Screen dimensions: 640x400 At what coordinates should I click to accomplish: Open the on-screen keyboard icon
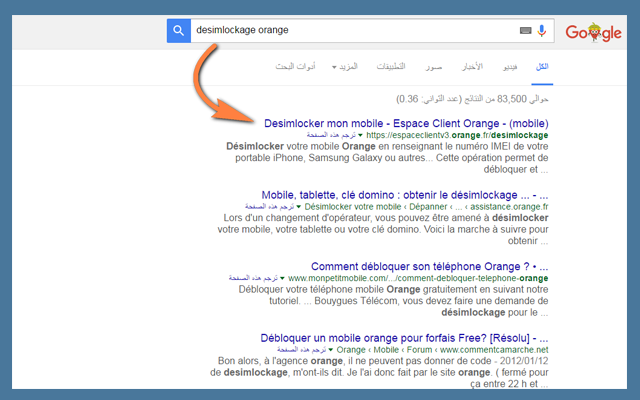pos(526,31)
